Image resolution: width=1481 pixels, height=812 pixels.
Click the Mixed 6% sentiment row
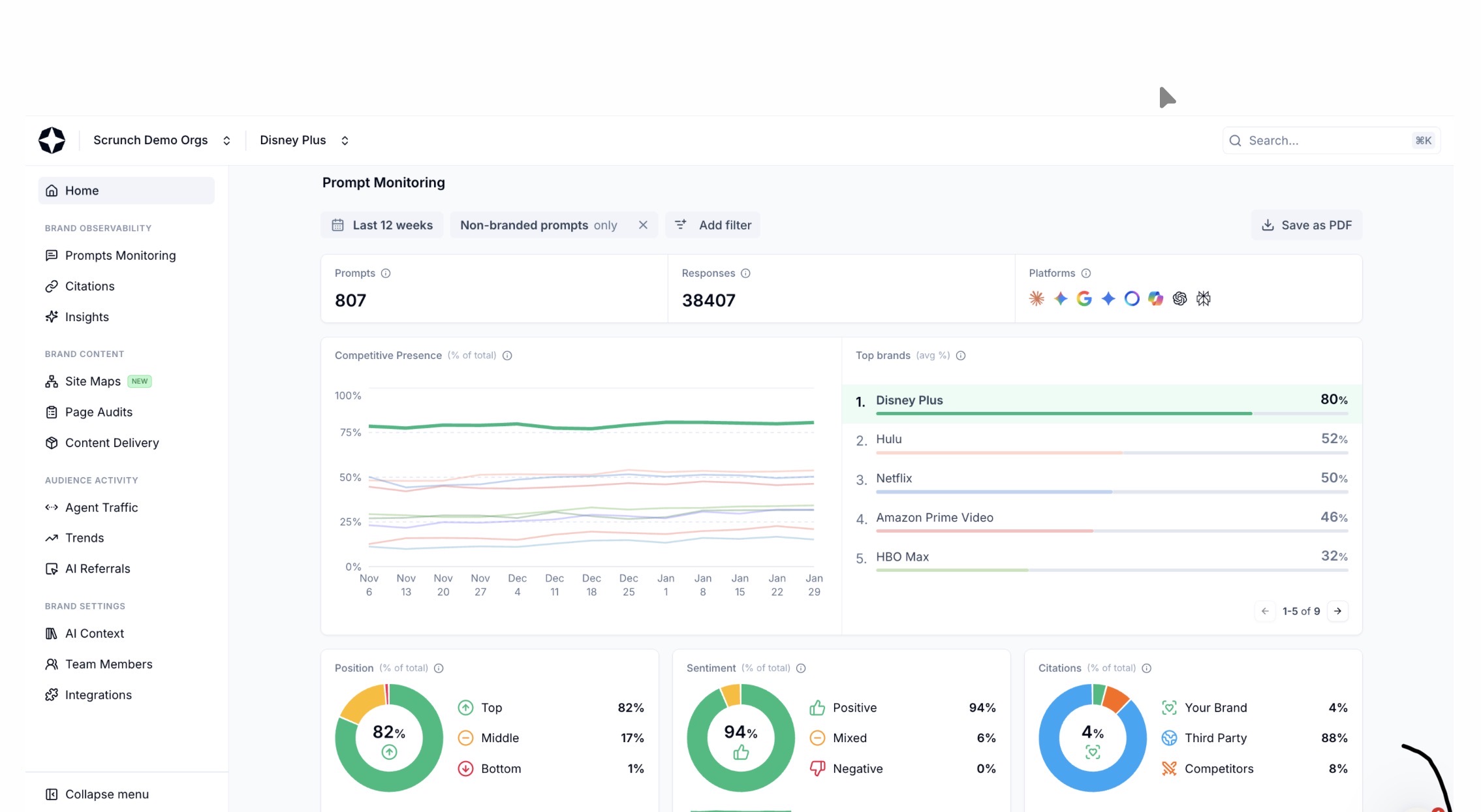[903, 738]
